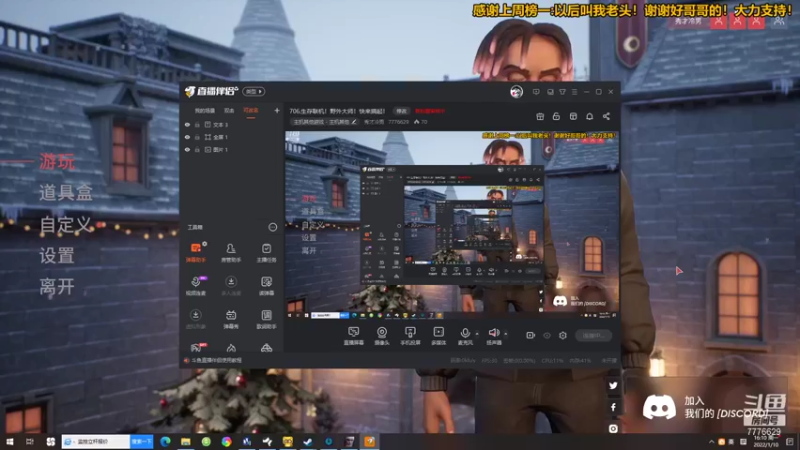Hide the 图片 1 layer

pos(187,150)
